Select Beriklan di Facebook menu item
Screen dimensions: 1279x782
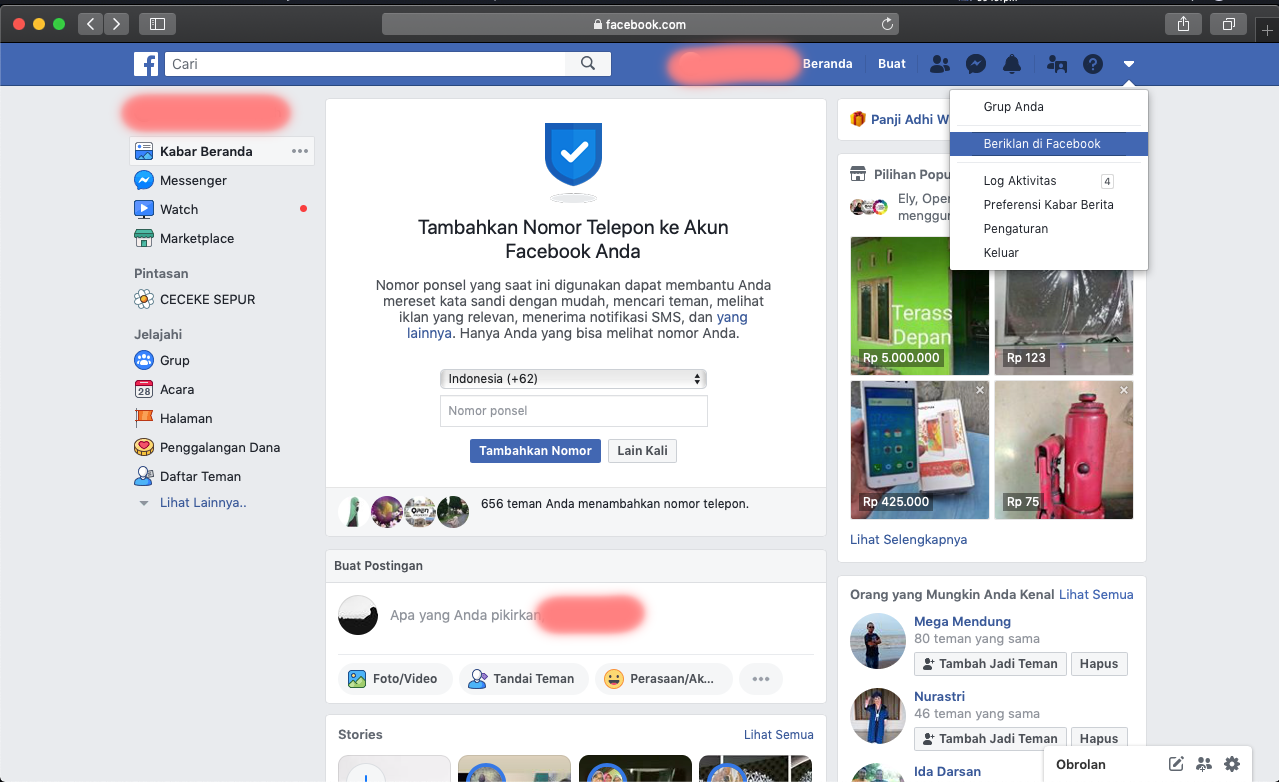pyautogui.click(x=1049, y=144)
